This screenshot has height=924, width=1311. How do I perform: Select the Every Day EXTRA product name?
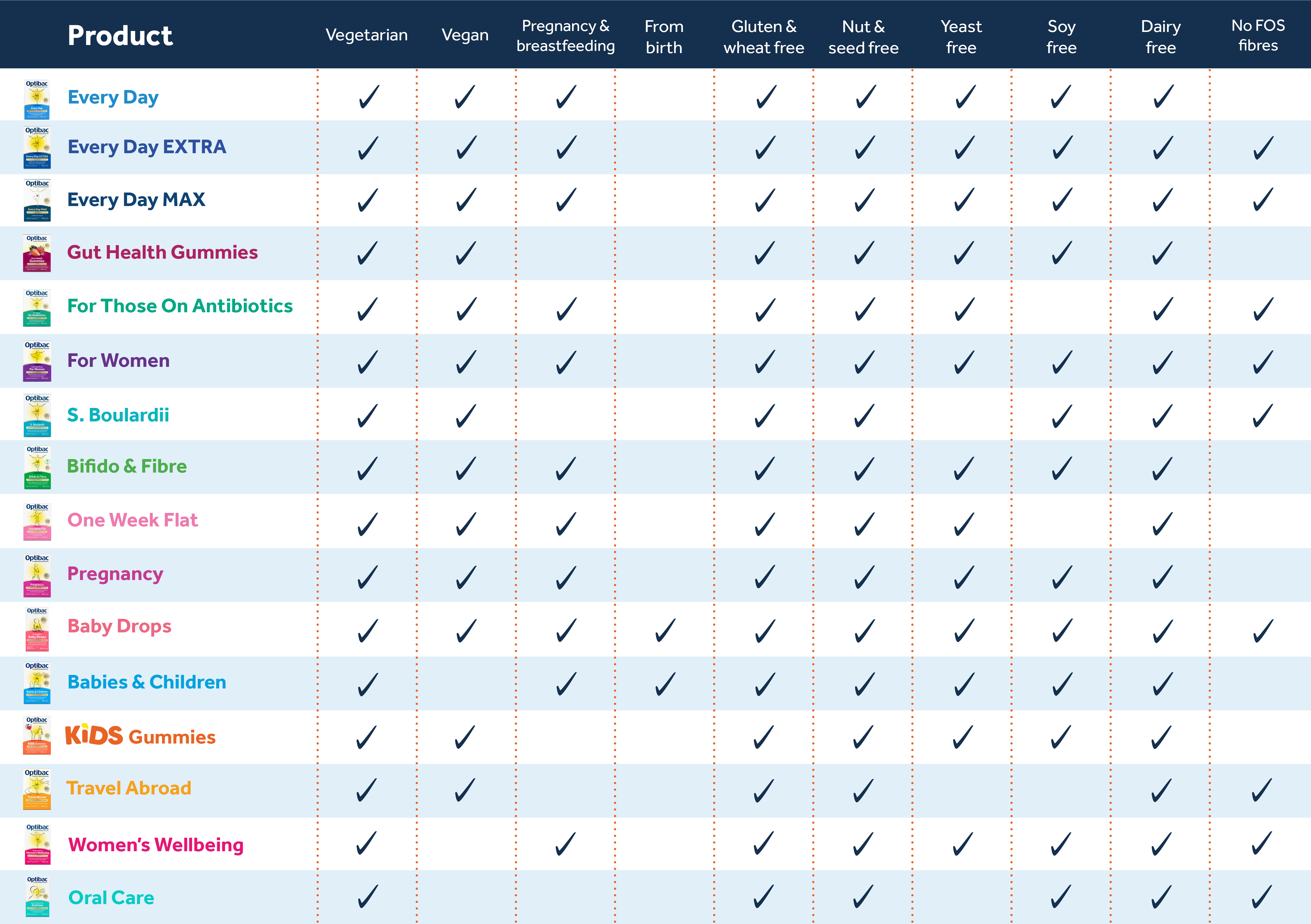point(147,147)
